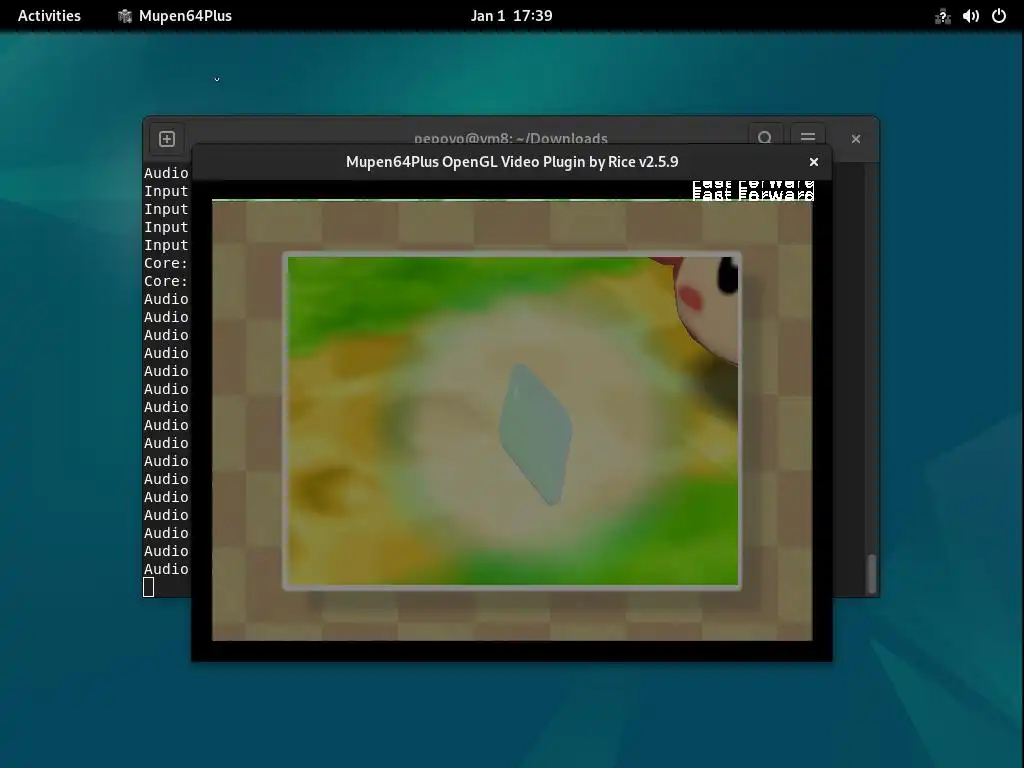Open the volume control icon in top bar
The image size is (1024, 768).
pos(970,16)
